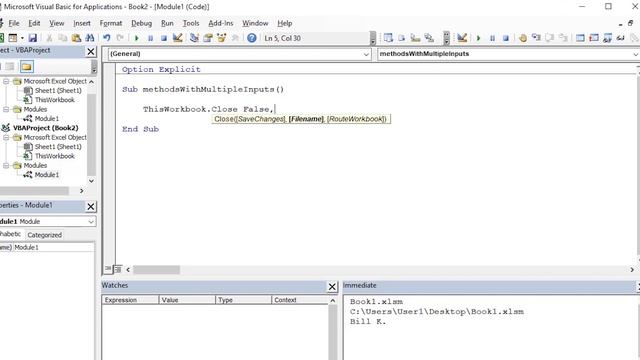Close the Properties panel

point(91,207)
